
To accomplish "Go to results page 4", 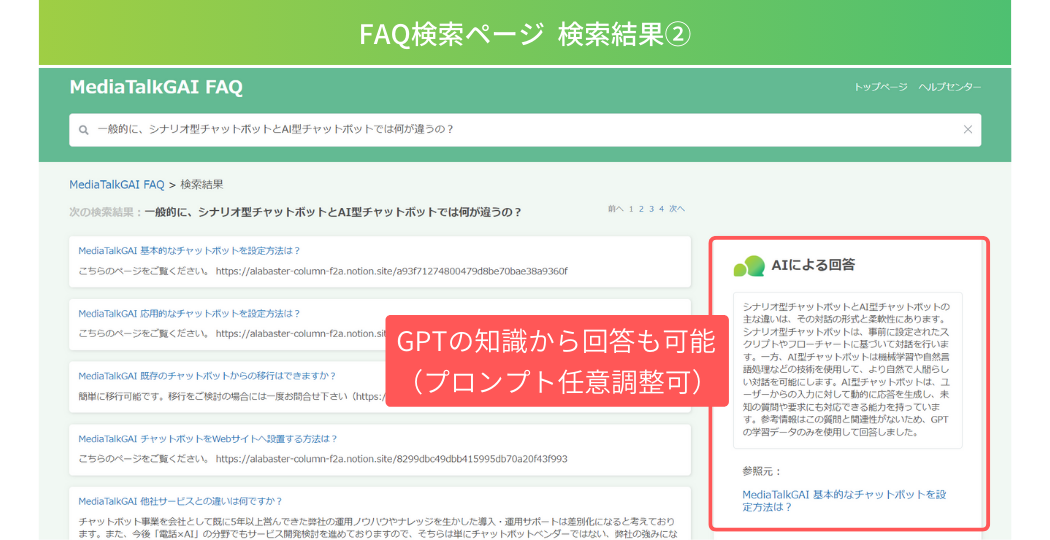I will 661,209.
